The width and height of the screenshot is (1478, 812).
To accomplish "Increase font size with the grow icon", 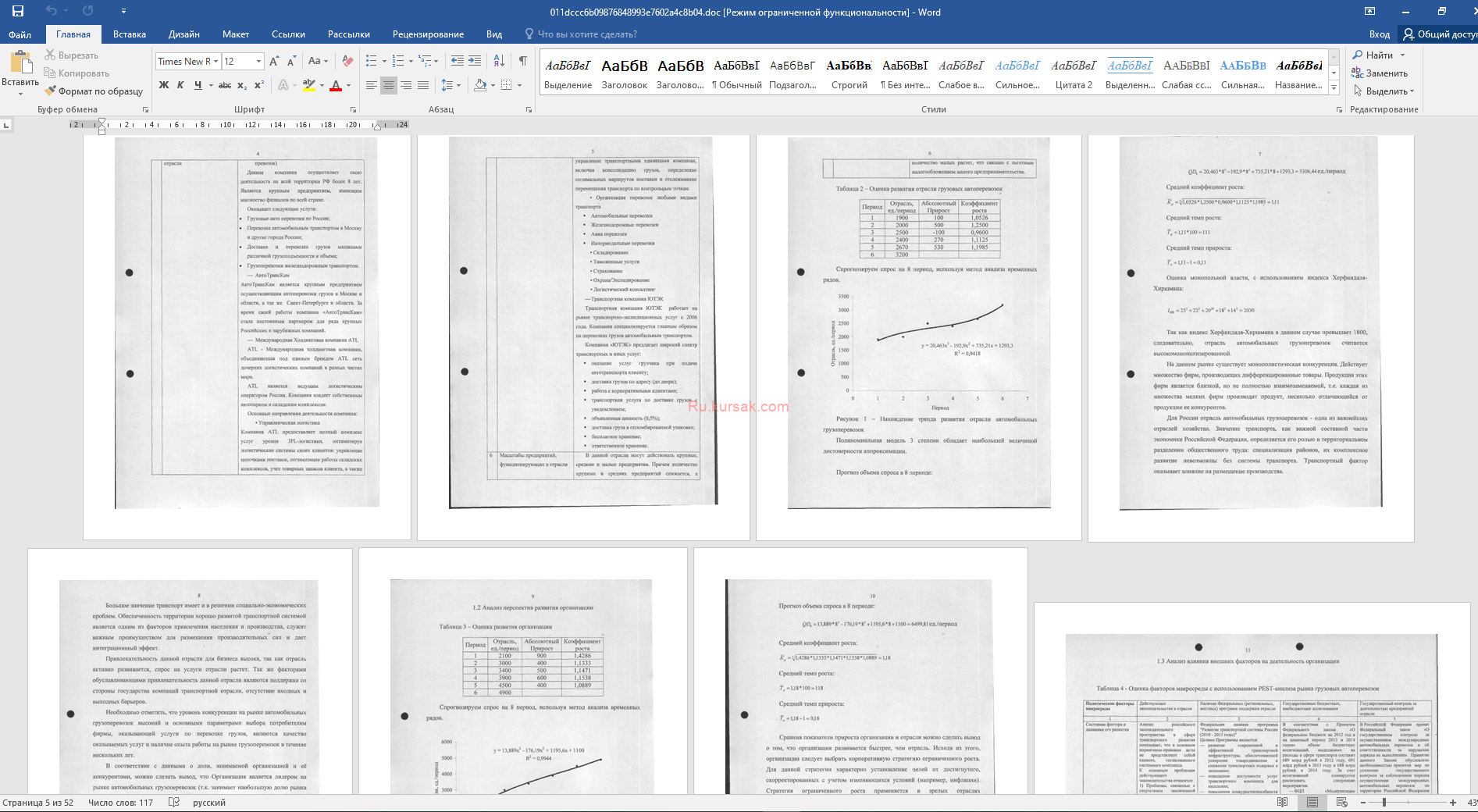I will pos(274,61).
